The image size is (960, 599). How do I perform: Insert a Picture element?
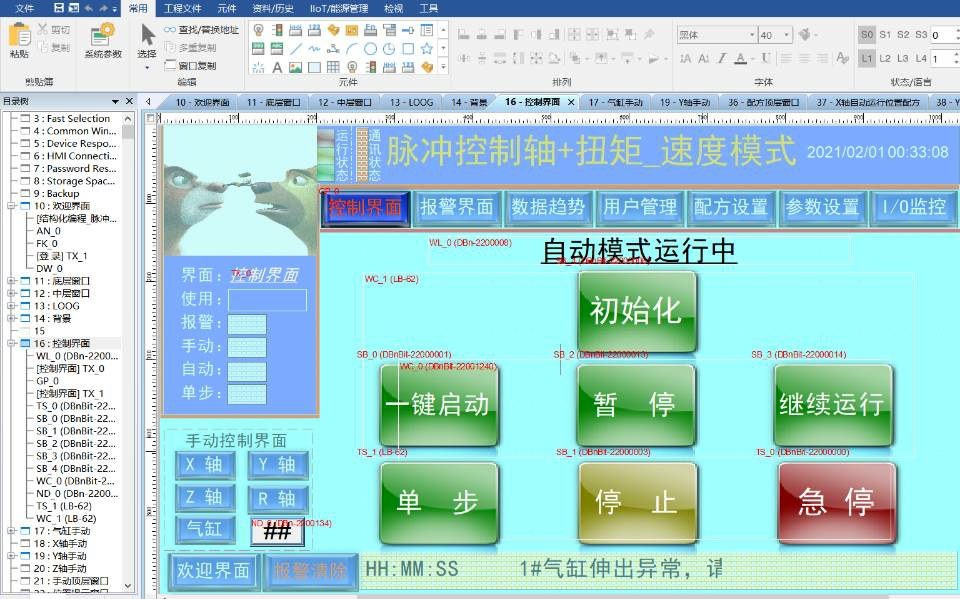[x=296, y=67]
